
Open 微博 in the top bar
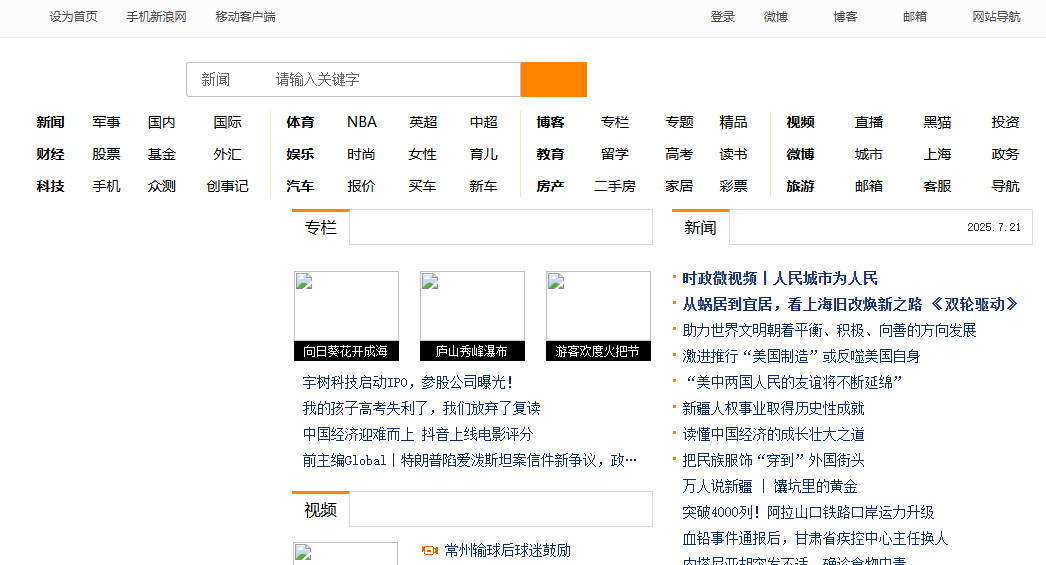pos(776,17)
